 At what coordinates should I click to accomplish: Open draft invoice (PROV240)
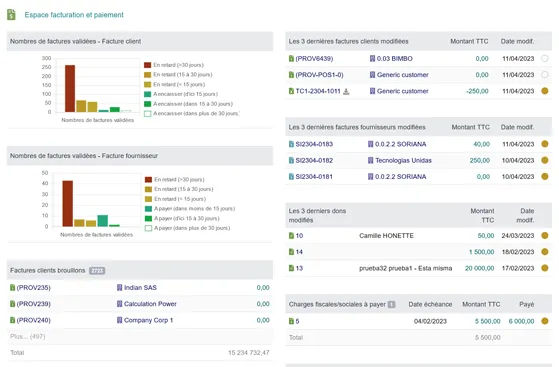click(x=34, y=320)
